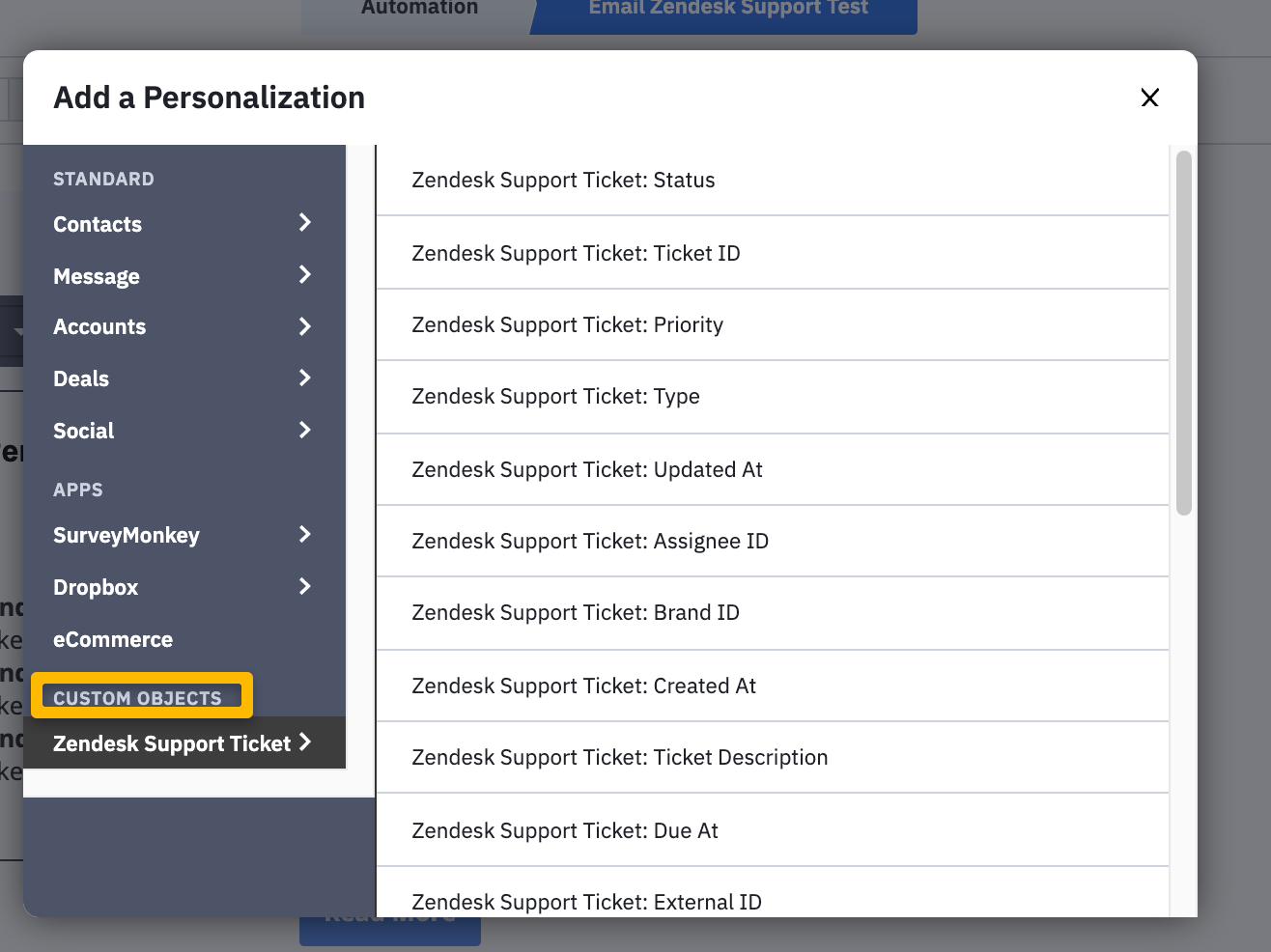Image resolution: width=1271 pixels, height=952 pixels.
Task: Close the Add a Personalization dialog
Action: (x=1149, y=98)
